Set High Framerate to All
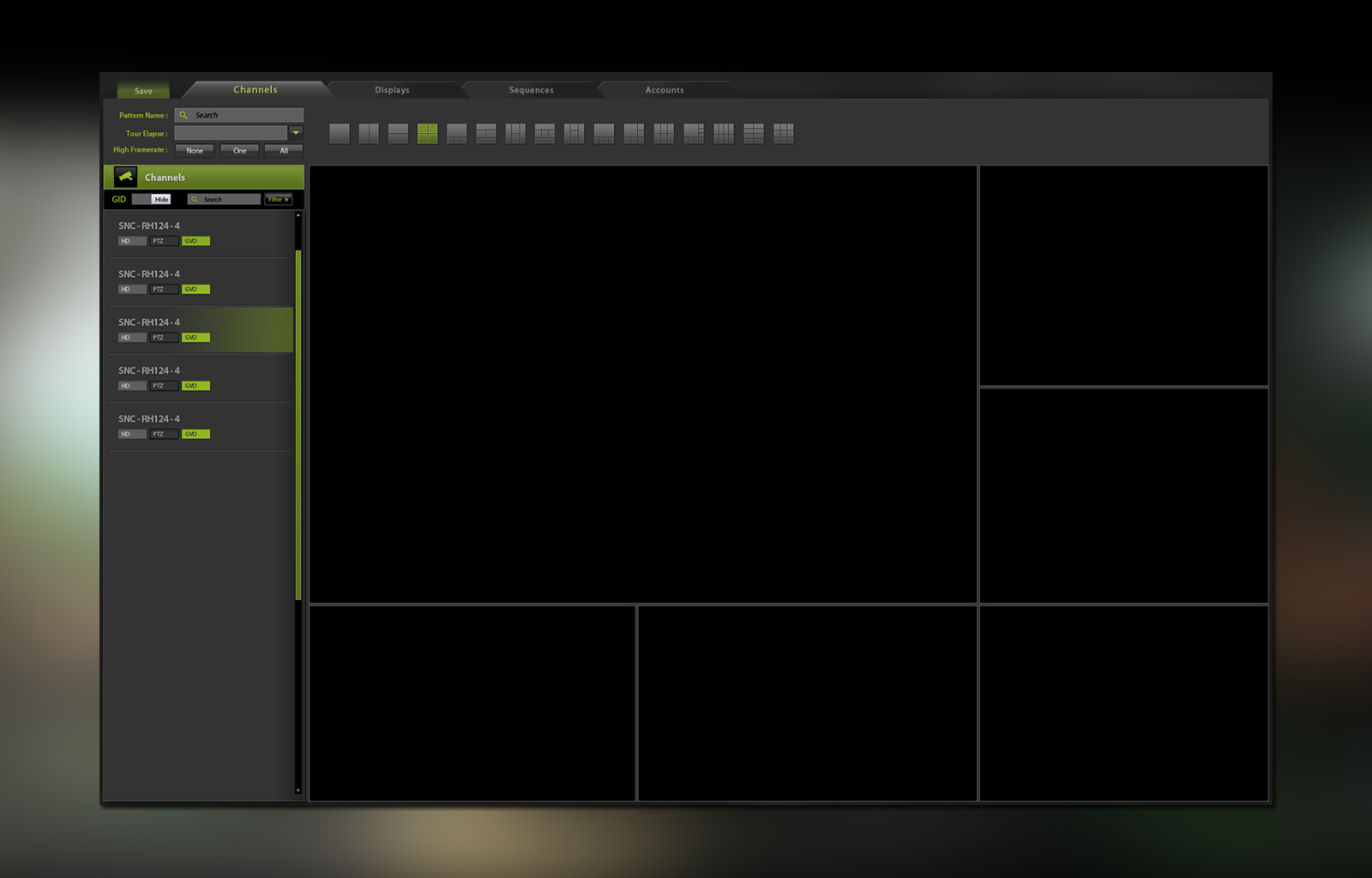 284,151
